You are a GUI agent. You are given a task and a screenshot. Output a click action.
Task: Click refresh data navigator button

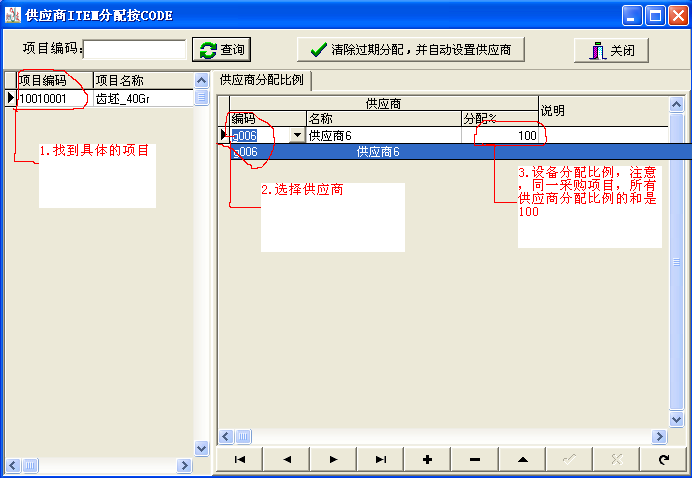click(663, 459)
